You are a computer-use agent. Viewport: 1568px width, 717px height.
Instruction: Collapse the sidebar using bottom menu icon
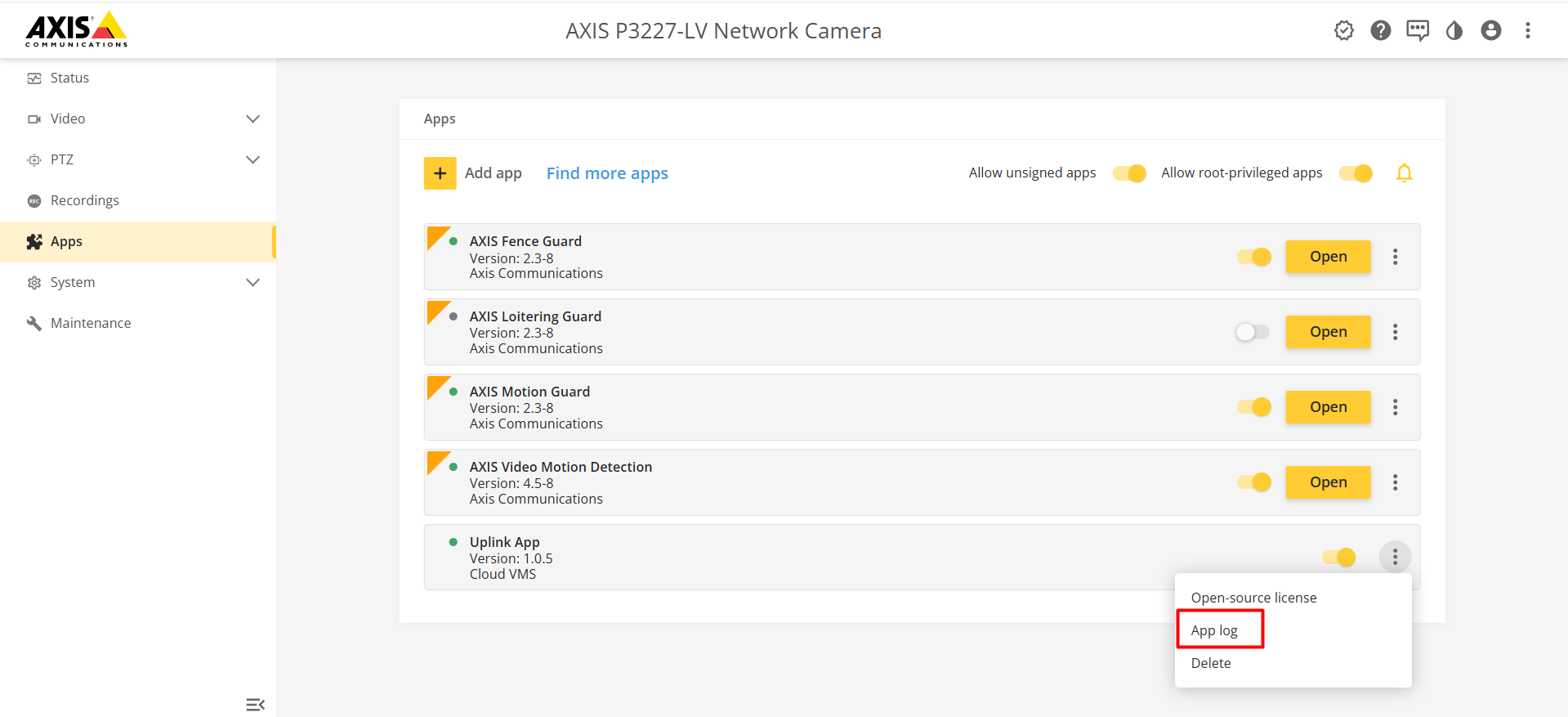point(255,704)
